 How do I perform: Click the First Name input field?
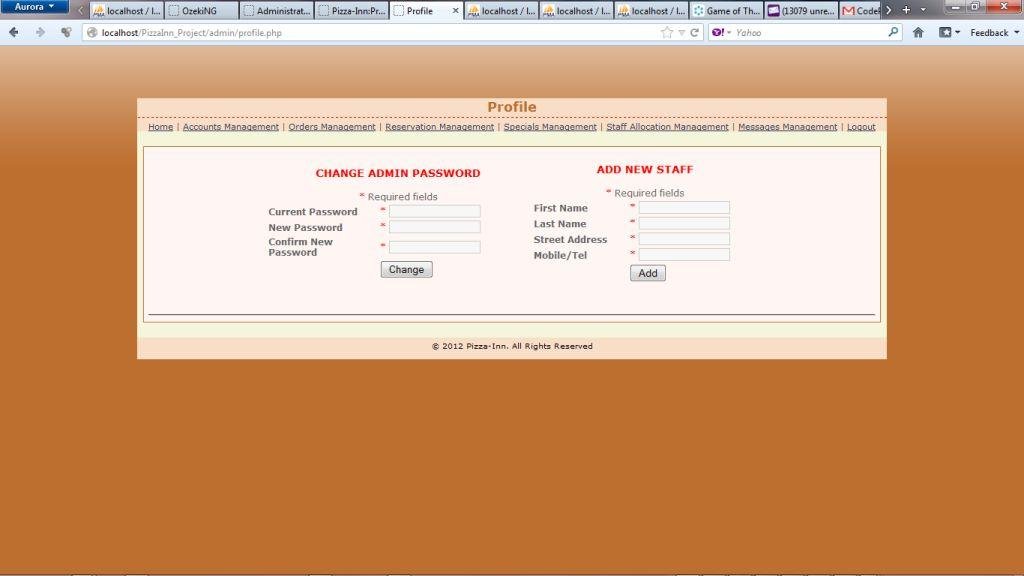683,207
